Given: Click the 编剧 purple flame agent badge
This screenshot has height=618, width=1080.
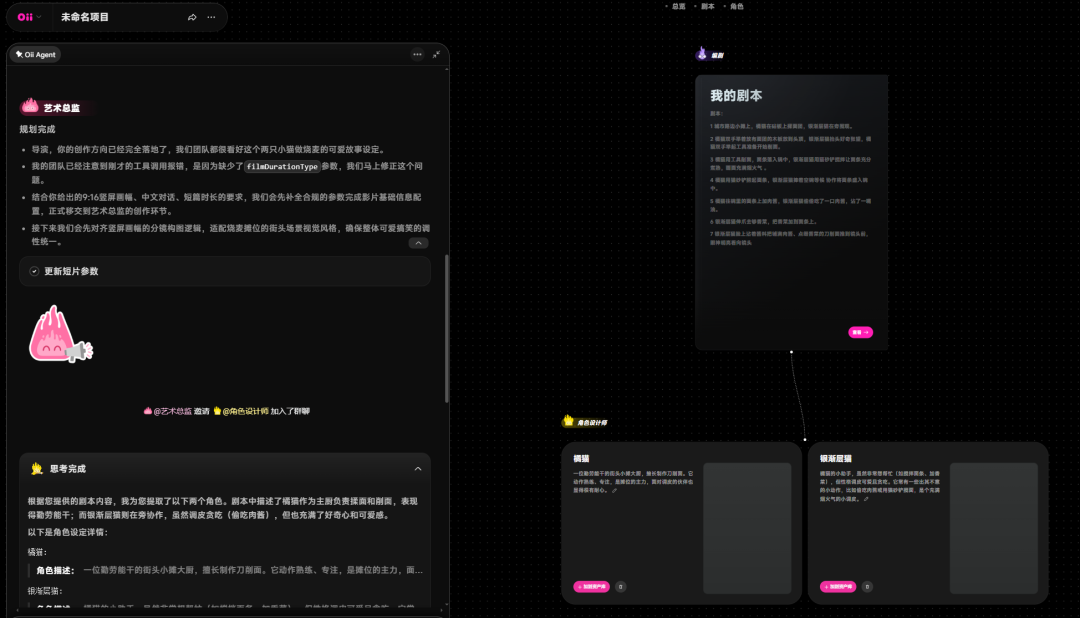Looking at the screenshot, I should click(709, 54).
